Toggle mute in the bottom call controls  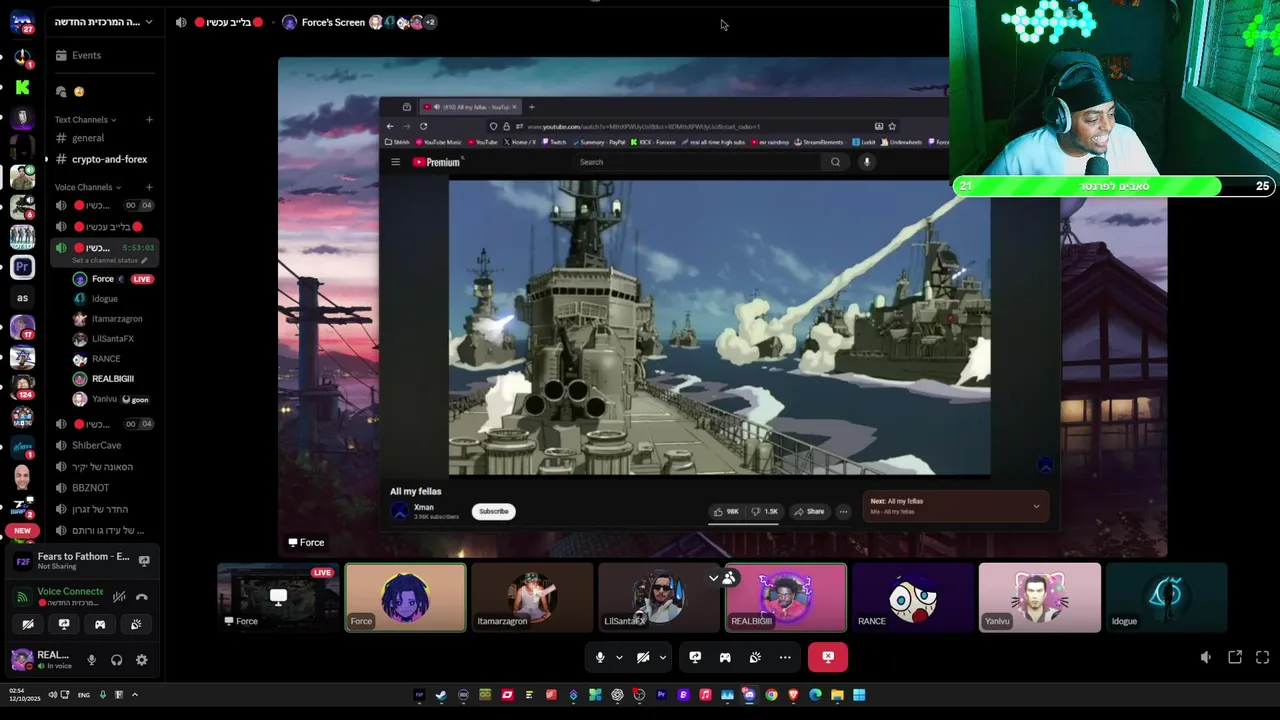click(x=600, y=657)
